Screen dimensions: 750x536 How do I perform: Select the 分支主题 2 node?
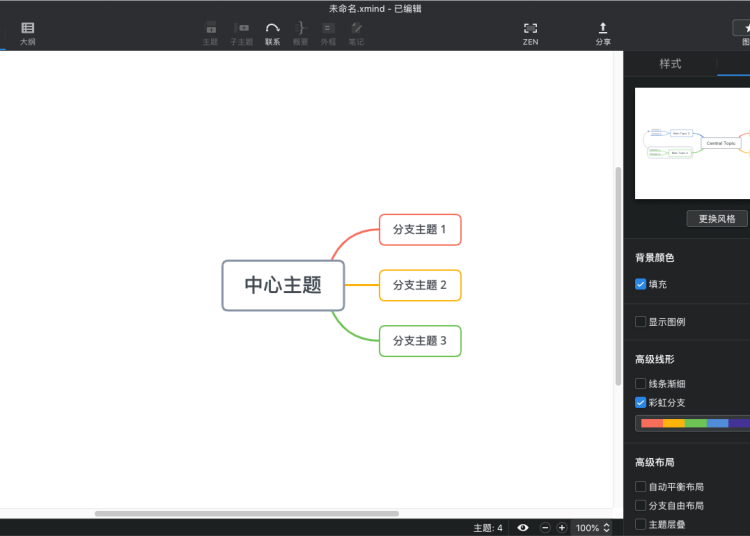pos(420,285)
